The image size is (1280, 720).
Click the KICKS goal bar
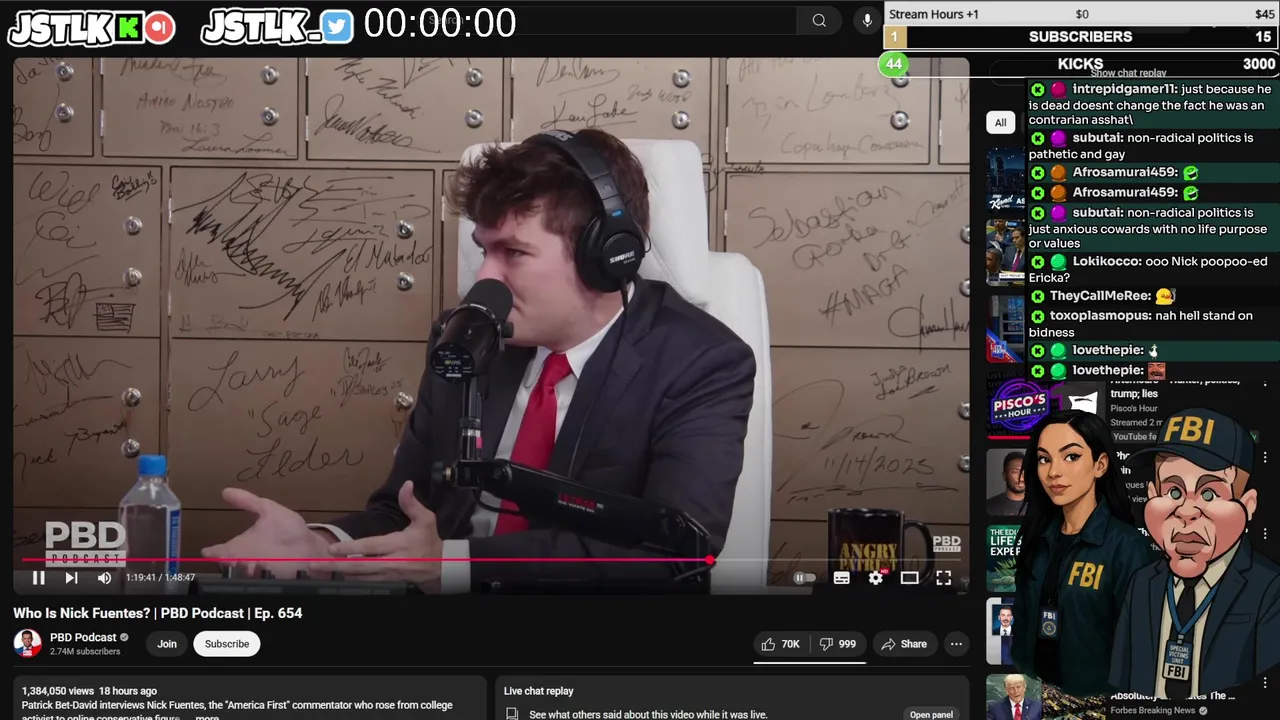[x=1080, y=64]
